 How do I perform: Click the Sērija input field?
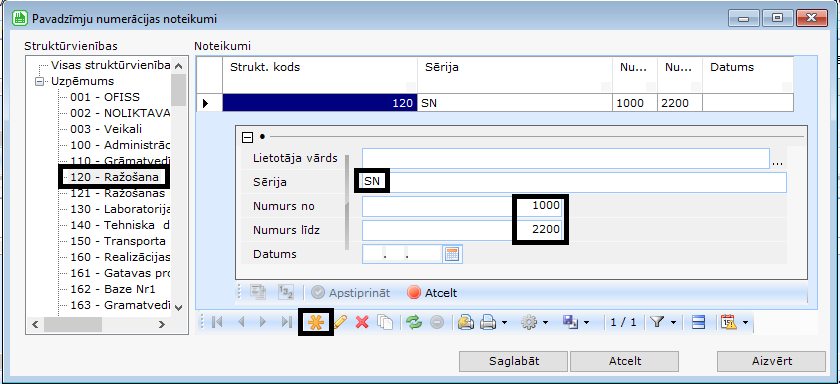click(574, 182)
